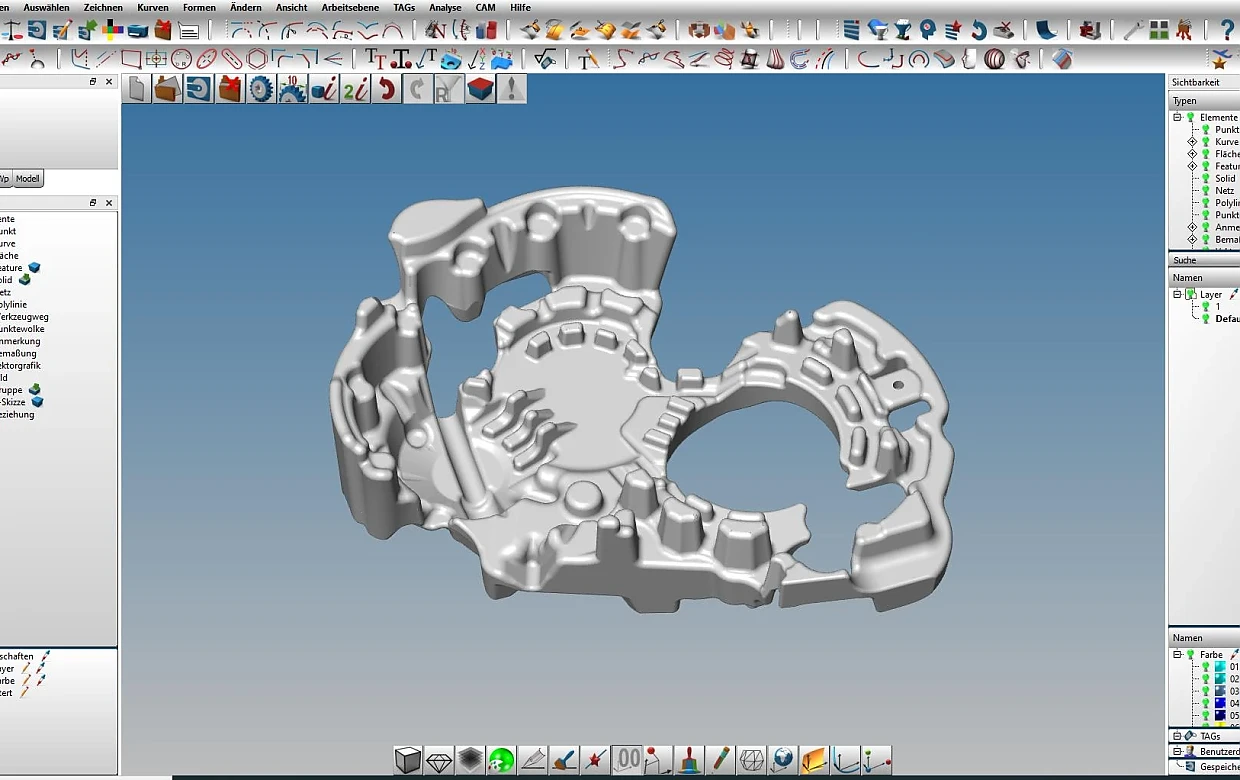Viewport: 1240px width, 780px height.
Task: Click the red undo arrow icon
Action: click(x=387, y=90)
